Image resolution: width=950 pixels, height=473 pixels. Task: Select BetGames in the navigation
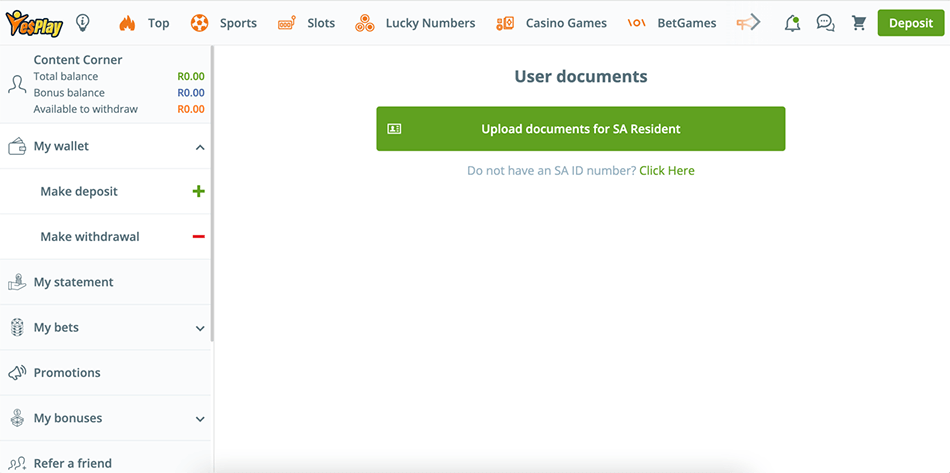pyautogui.click(x=686, y=24)
